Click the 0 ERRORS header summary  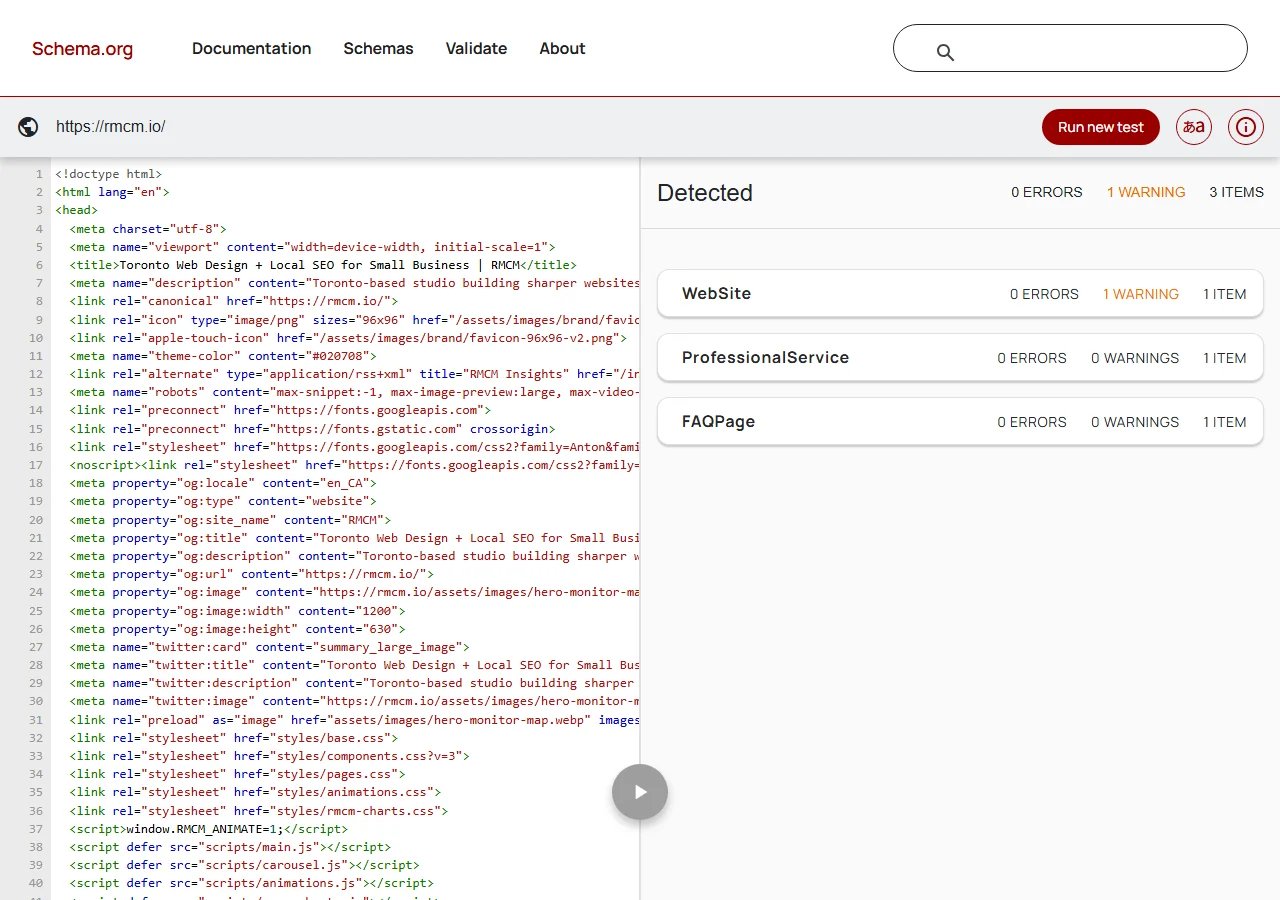tap(1047, 192)
